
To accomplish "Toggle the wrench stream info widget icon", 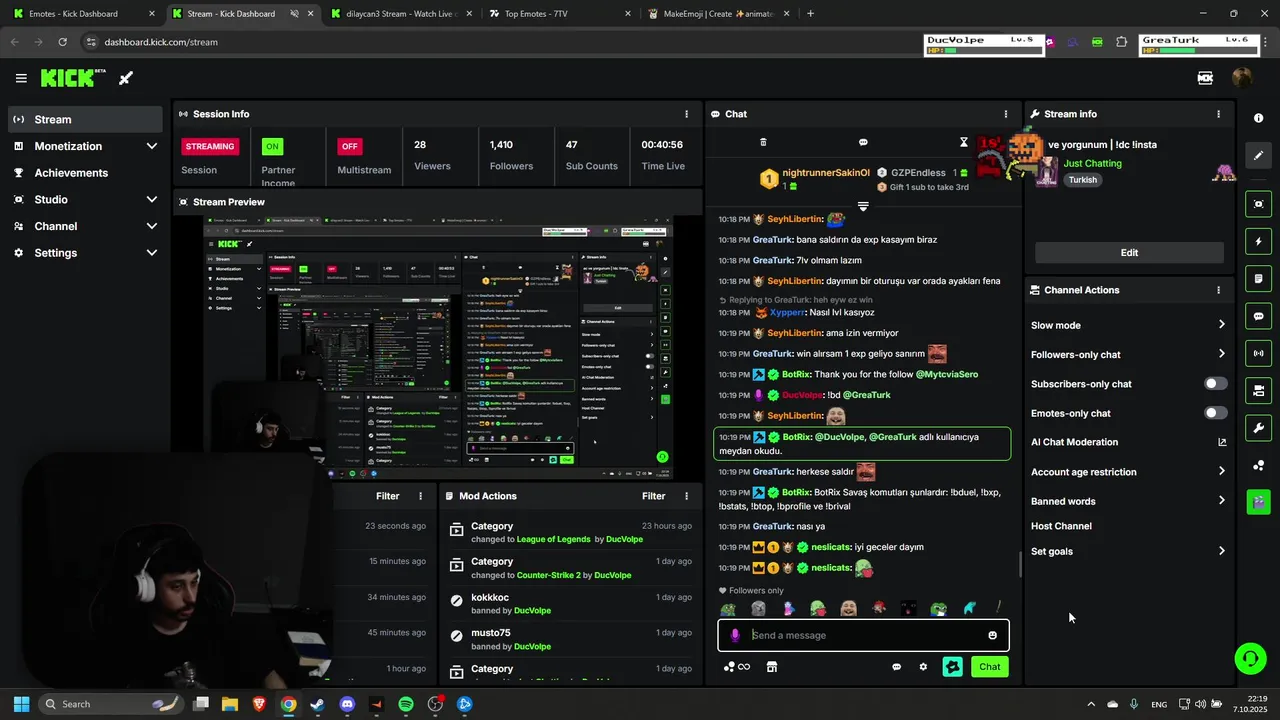I will [x=1258, y=428].
